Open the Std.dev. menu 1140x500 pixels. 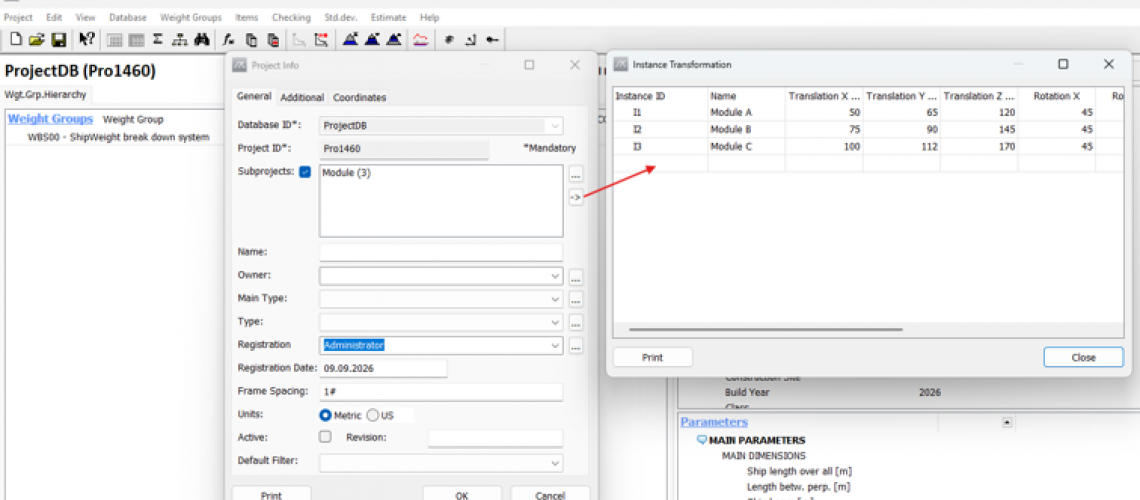pyautogui.click(x=341, y=17)
